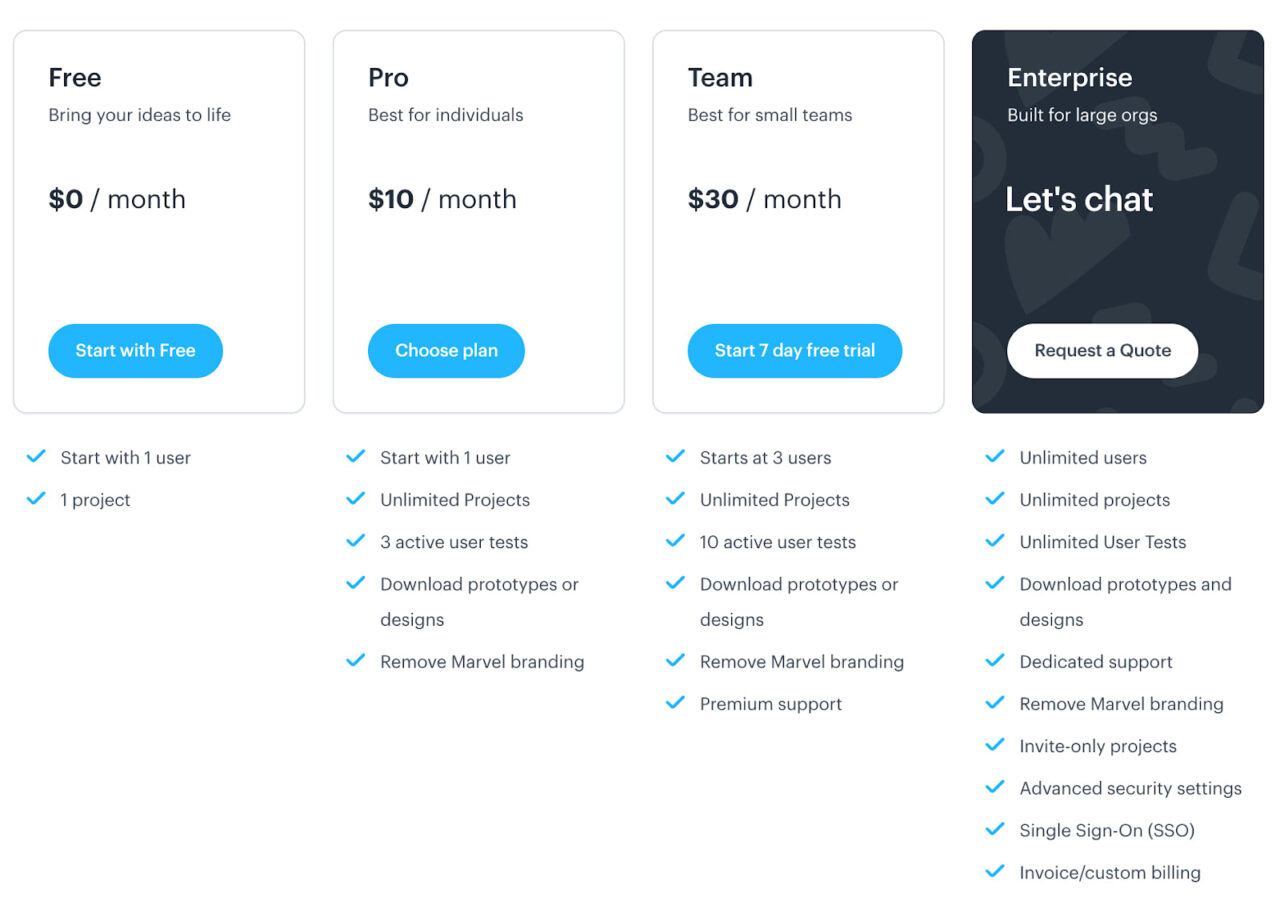Viewport: 1280px width, 921px height.
Task: Start the 7 day free trial
Action: point(795,351)
